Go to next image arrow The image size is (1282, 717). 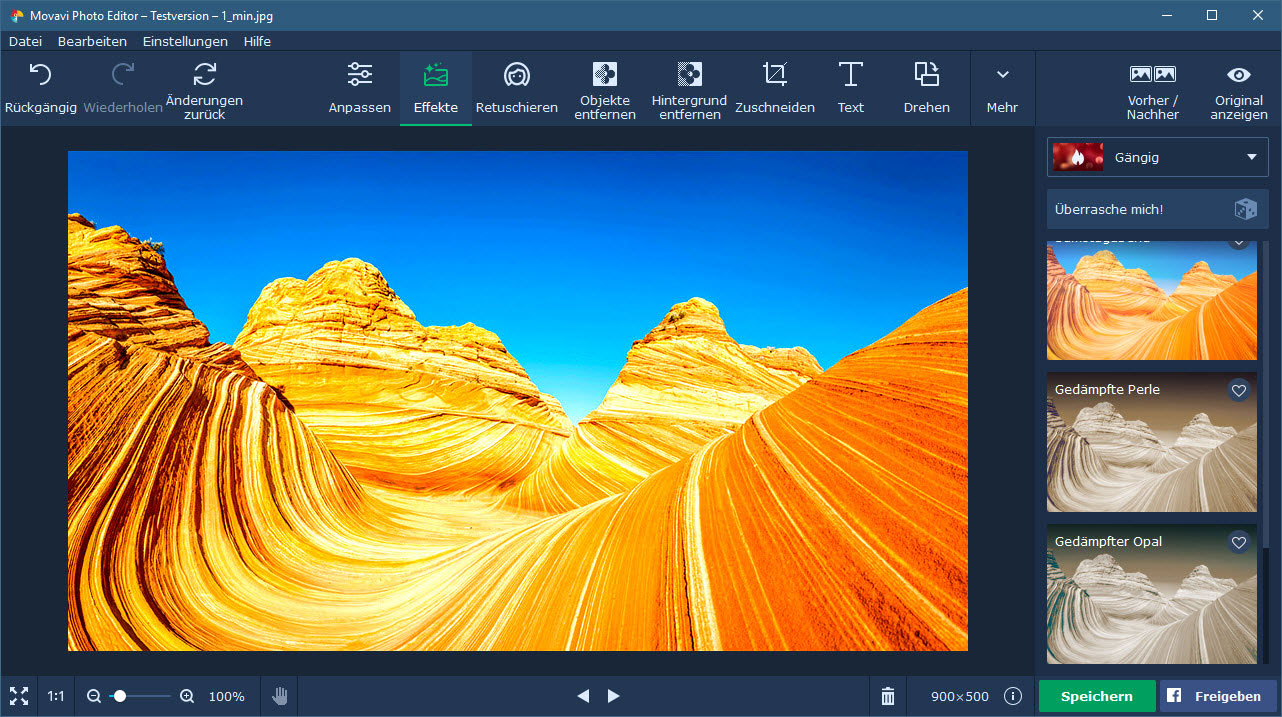tap(614, 696)
